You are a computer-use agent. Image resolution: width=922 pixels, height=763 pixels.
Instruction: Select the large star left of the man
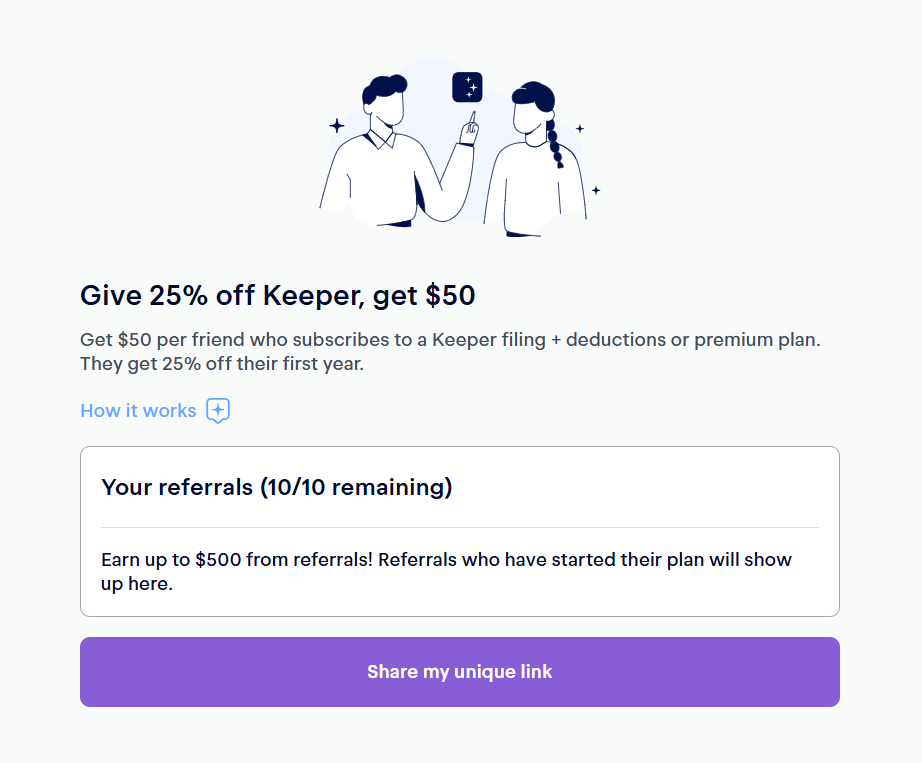(x=337, y=126)
